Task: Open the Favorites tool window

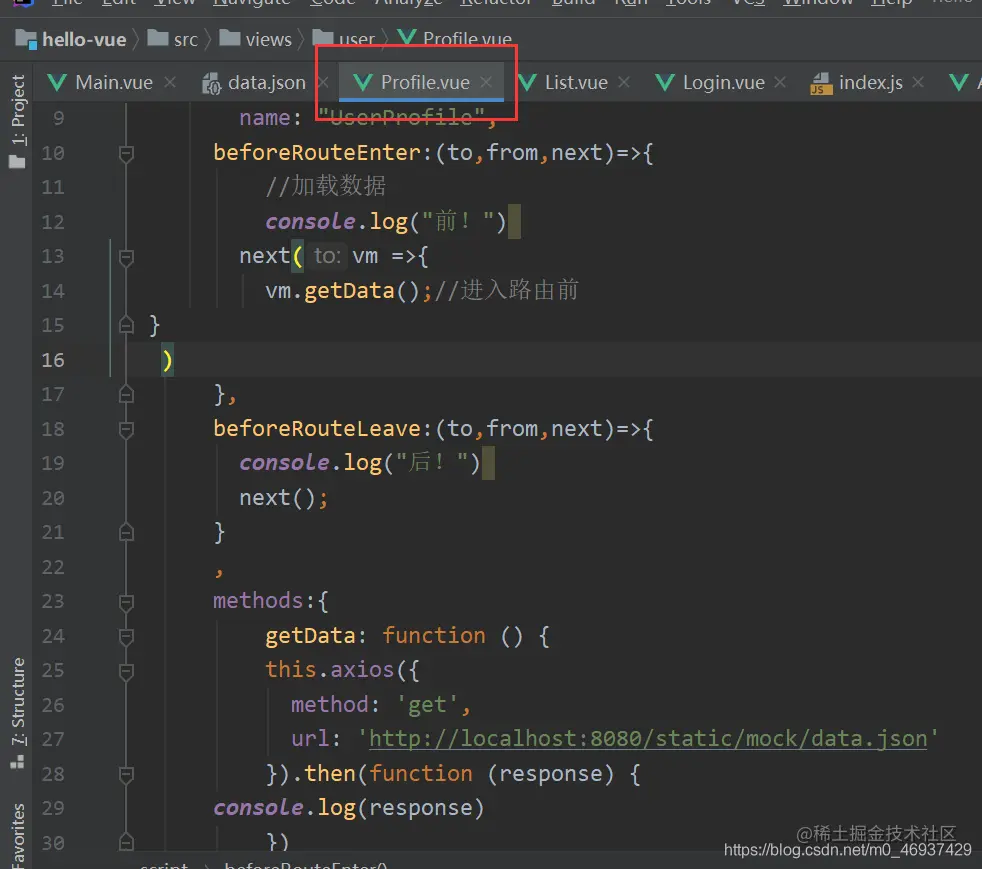Action: point(18,835)
